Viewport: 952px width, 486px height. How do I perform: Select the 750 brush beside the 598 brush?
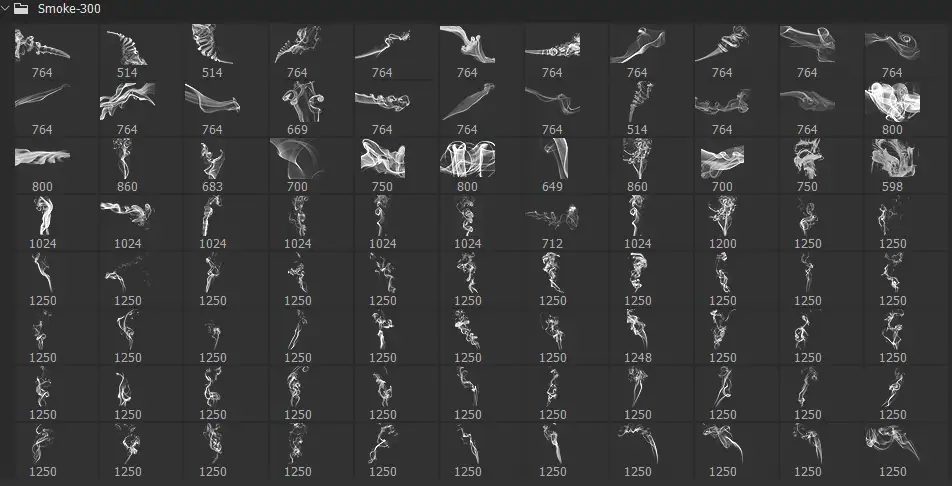click(x=808, y=165)
